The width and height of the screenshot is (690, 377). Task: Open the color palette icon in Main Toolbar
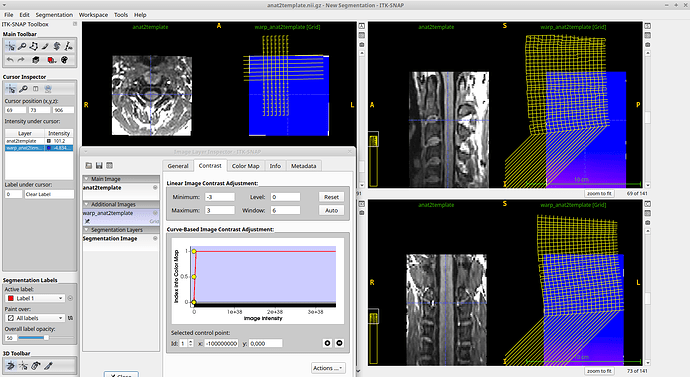coord(64,60)
